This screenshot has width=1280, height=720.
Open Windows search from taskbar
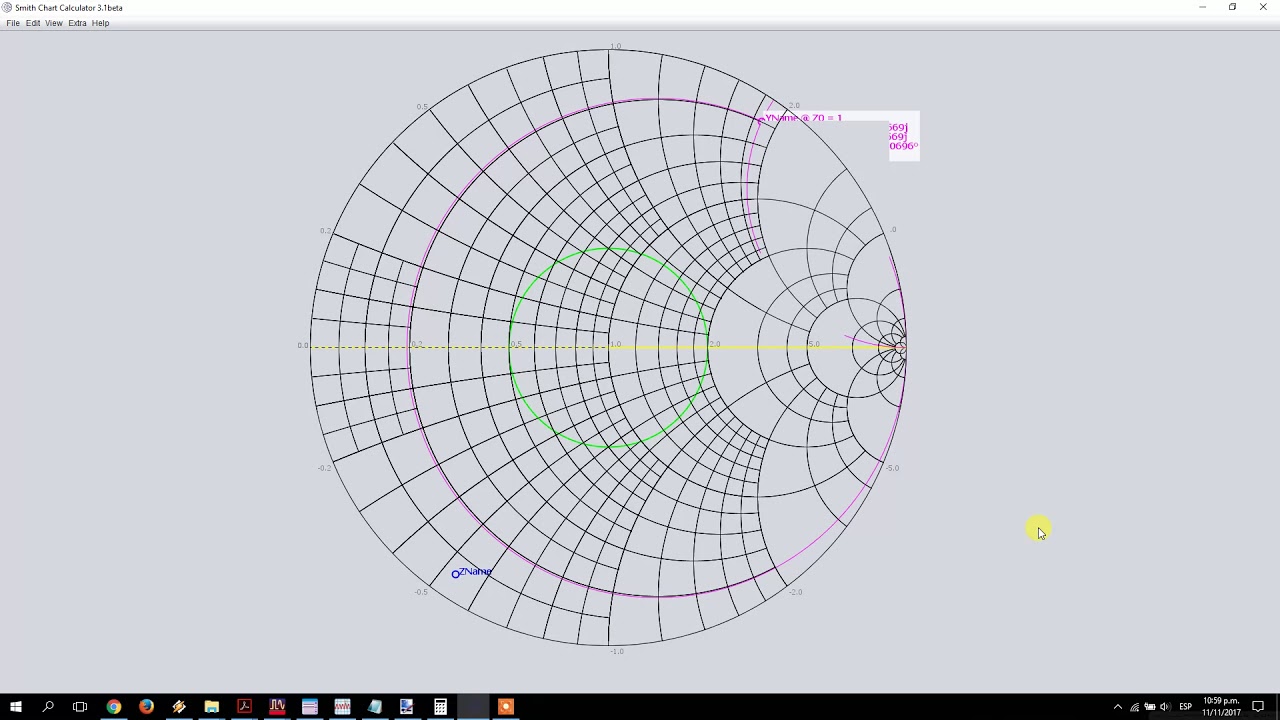coord(48,707)
